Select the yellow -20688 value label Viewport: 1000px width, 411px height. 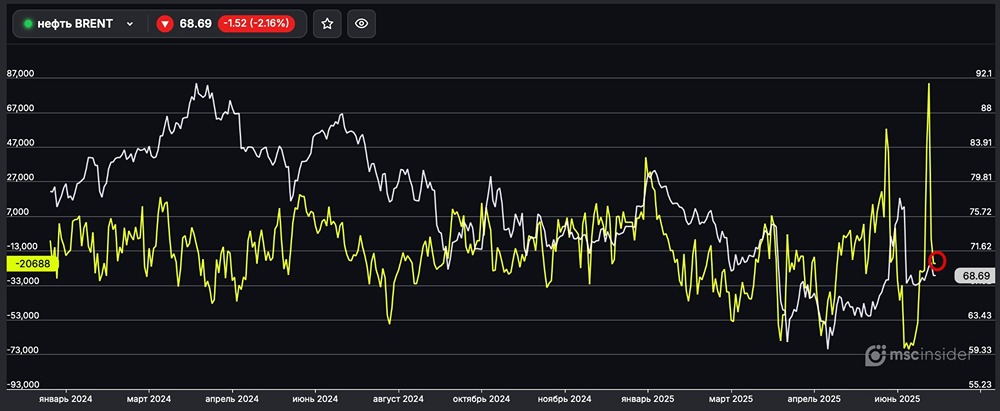pos(32,263)
